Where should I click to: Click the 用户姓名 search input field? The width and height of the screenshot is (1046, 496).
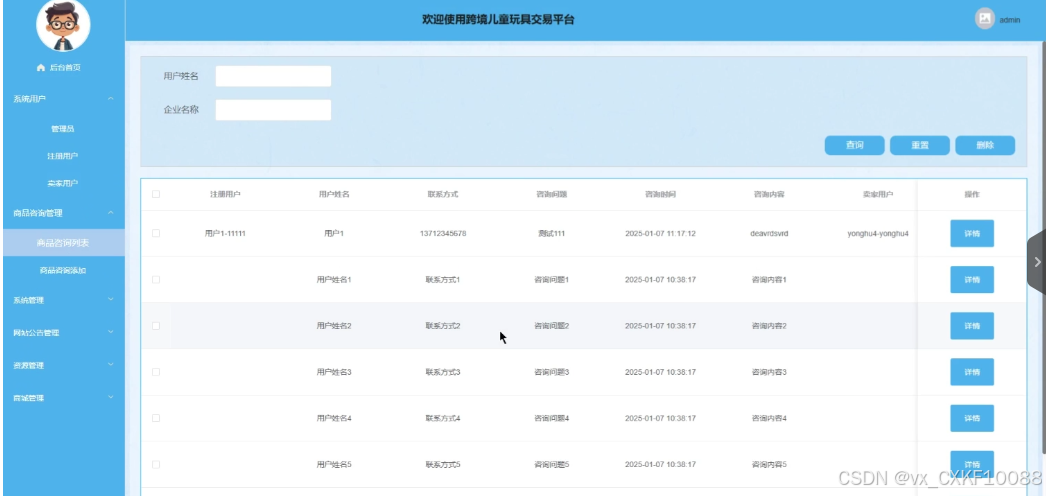point(274,76)
